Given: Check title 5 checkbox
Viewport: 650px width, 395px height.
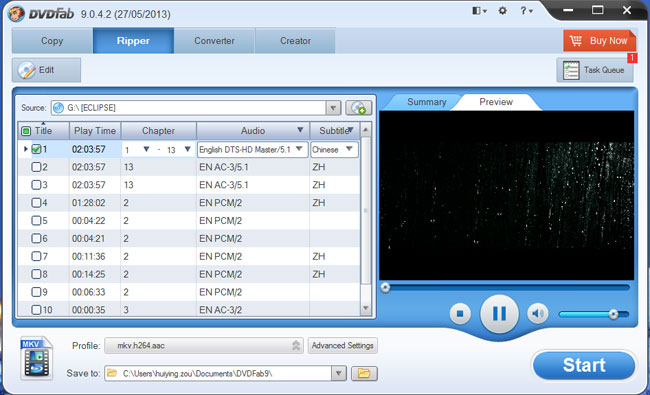Looking at the screenshot, I should [x=36, y=221].
